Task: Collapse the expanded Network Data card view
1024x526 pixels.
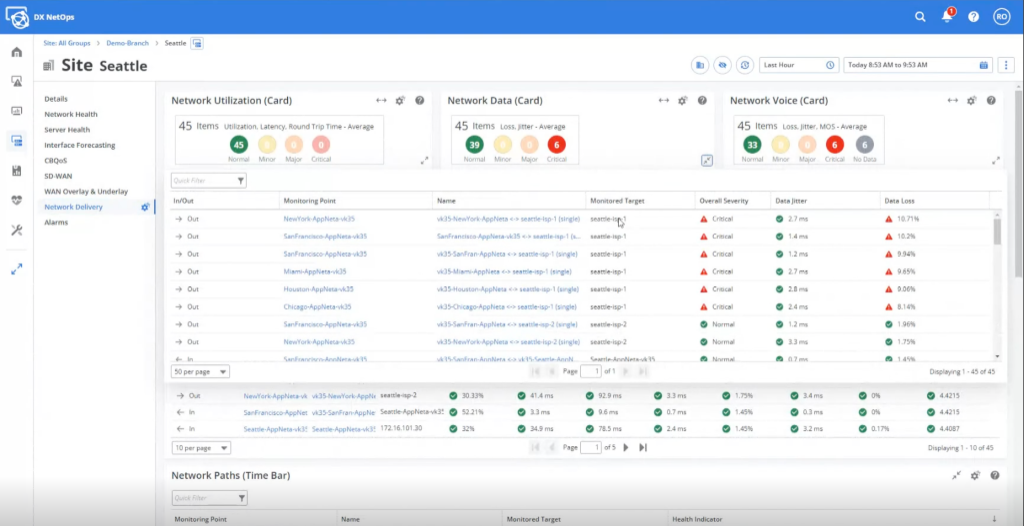Action: pyautogui.click(x=707, y=160)
